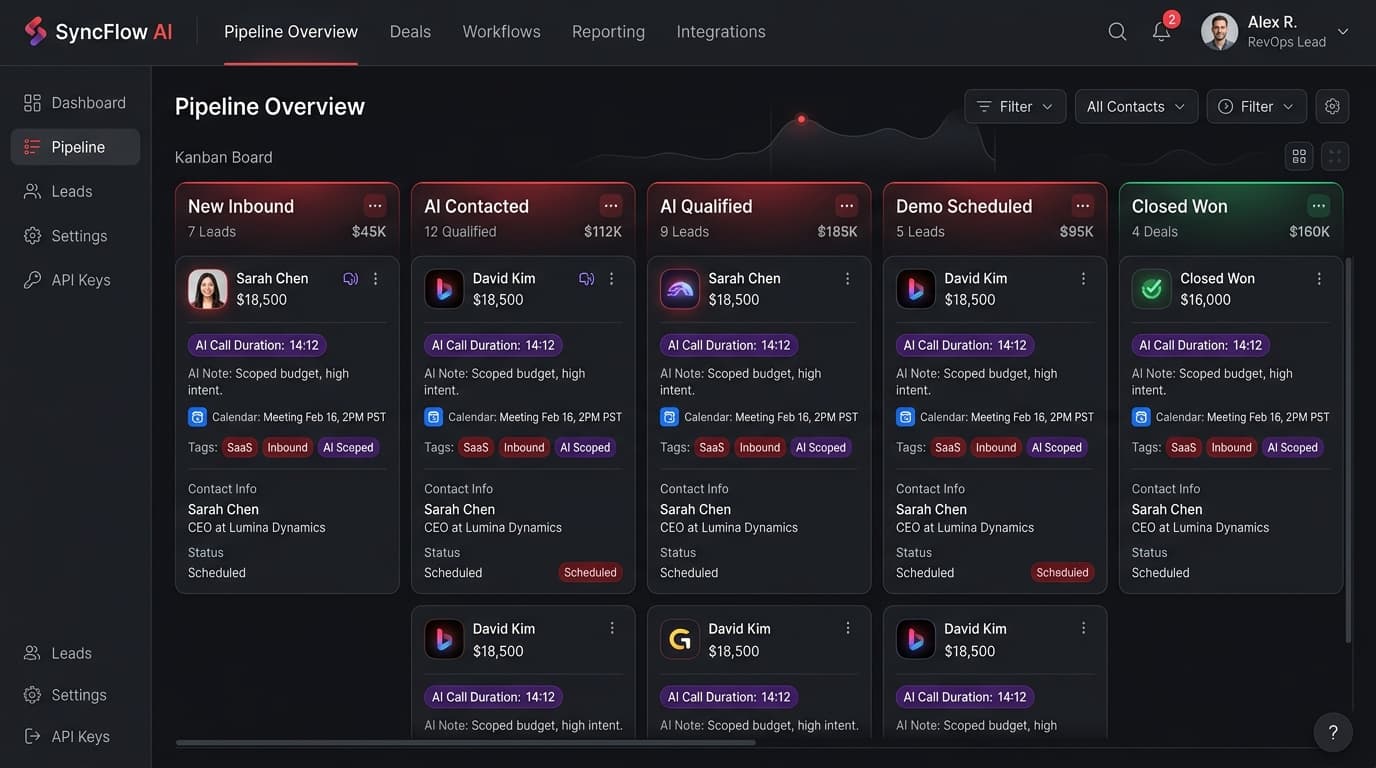Switch to the Reporting tab
The image size is (1376, 768).
point(608,32)
